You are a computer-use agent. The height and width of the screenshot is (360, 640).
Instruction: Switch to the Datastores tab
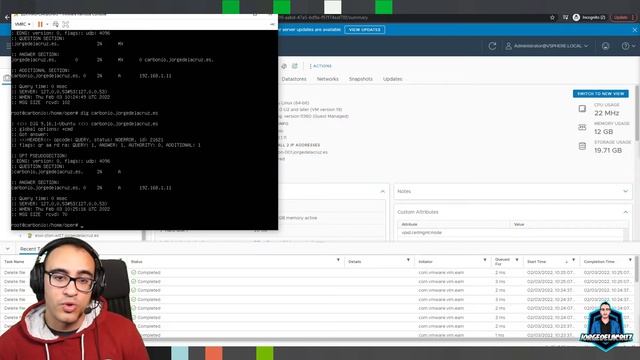294,79
